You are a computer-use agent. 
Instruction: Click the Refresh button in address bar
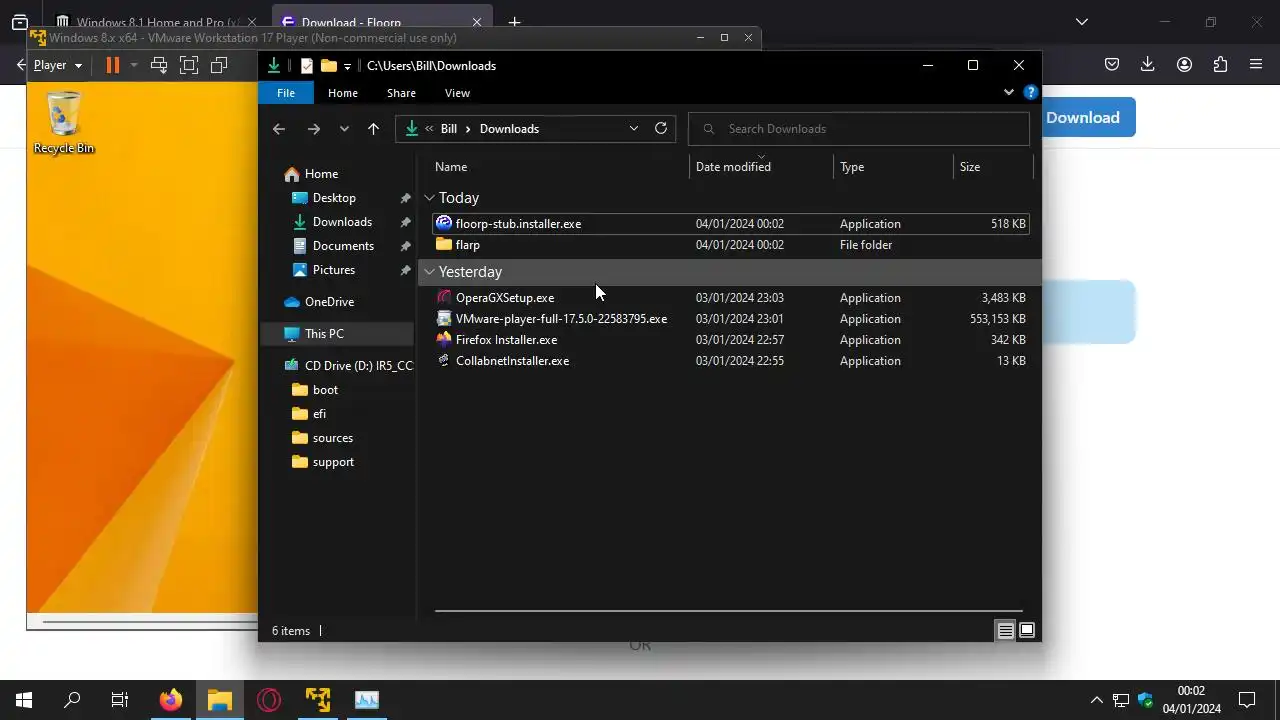pos(660,128)
